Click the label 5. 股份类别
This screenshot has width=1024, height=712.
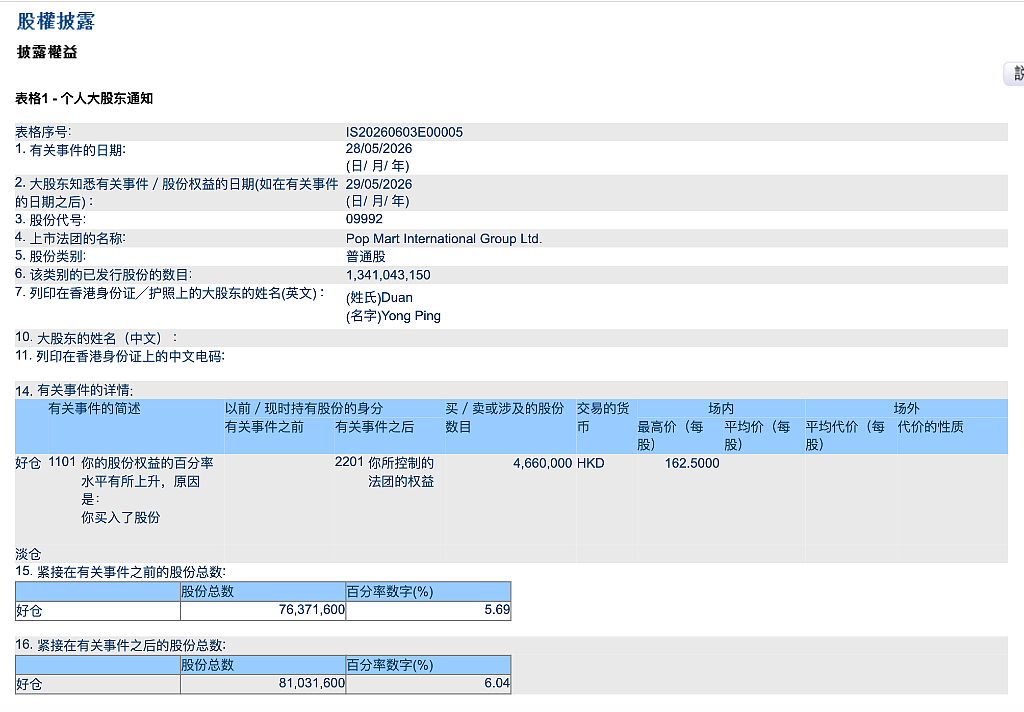(x=50, y=257)
